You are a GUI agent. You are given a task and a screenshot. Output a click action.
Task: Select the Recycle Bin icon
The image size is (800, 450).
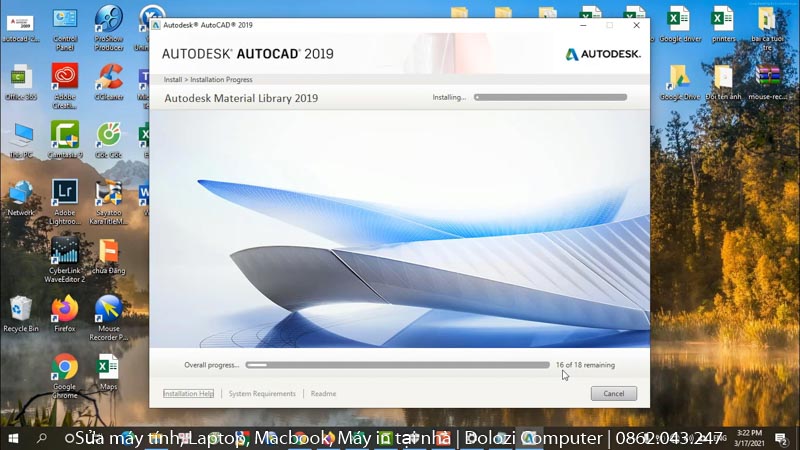pyautogui.click(x=20, y=308)
